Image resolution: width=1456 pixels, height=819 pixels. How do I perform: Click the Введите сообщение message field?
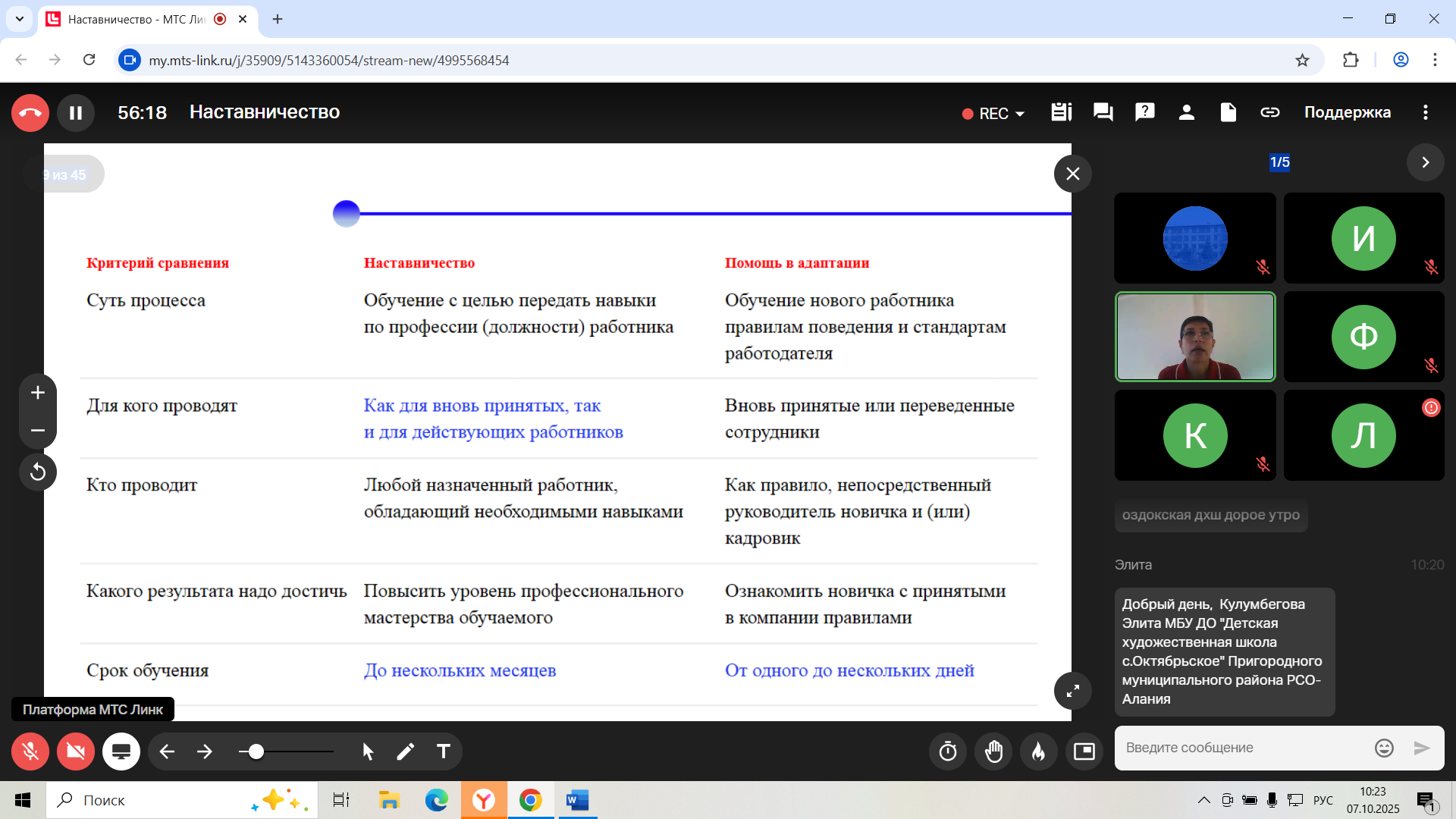point(1244,748)
